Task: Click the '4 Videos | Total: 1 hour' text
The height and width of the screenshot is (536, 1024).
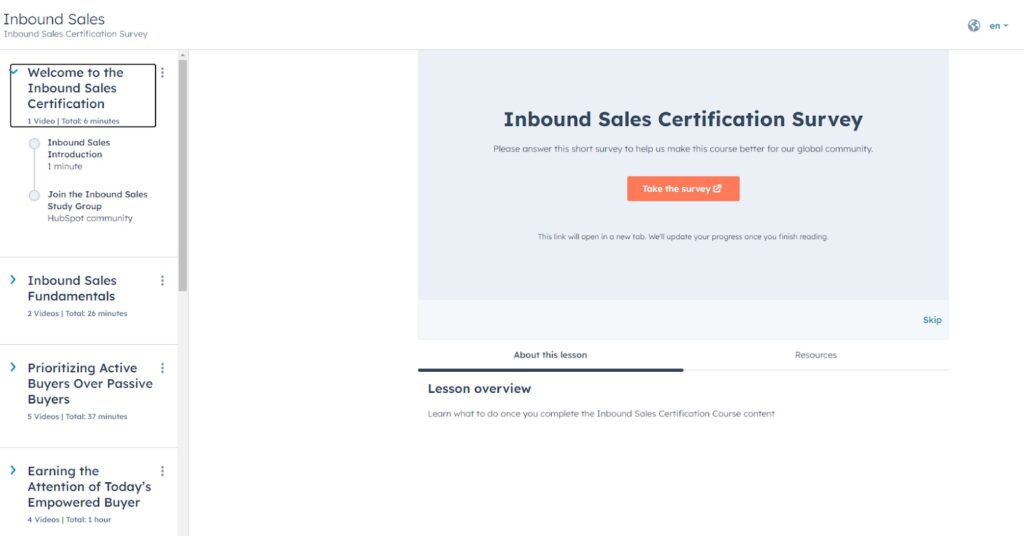Action: click(69, 520)
